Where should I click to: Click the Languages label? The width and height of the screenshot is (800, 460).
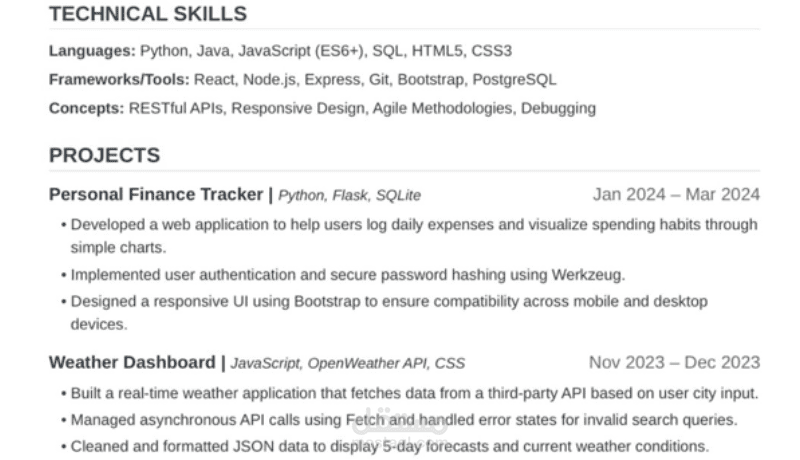[92, 51]
